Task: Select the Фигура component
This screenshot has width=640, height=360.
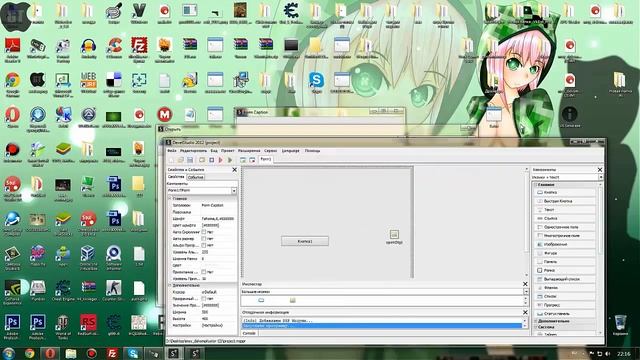Action: (x=564, y=253)
